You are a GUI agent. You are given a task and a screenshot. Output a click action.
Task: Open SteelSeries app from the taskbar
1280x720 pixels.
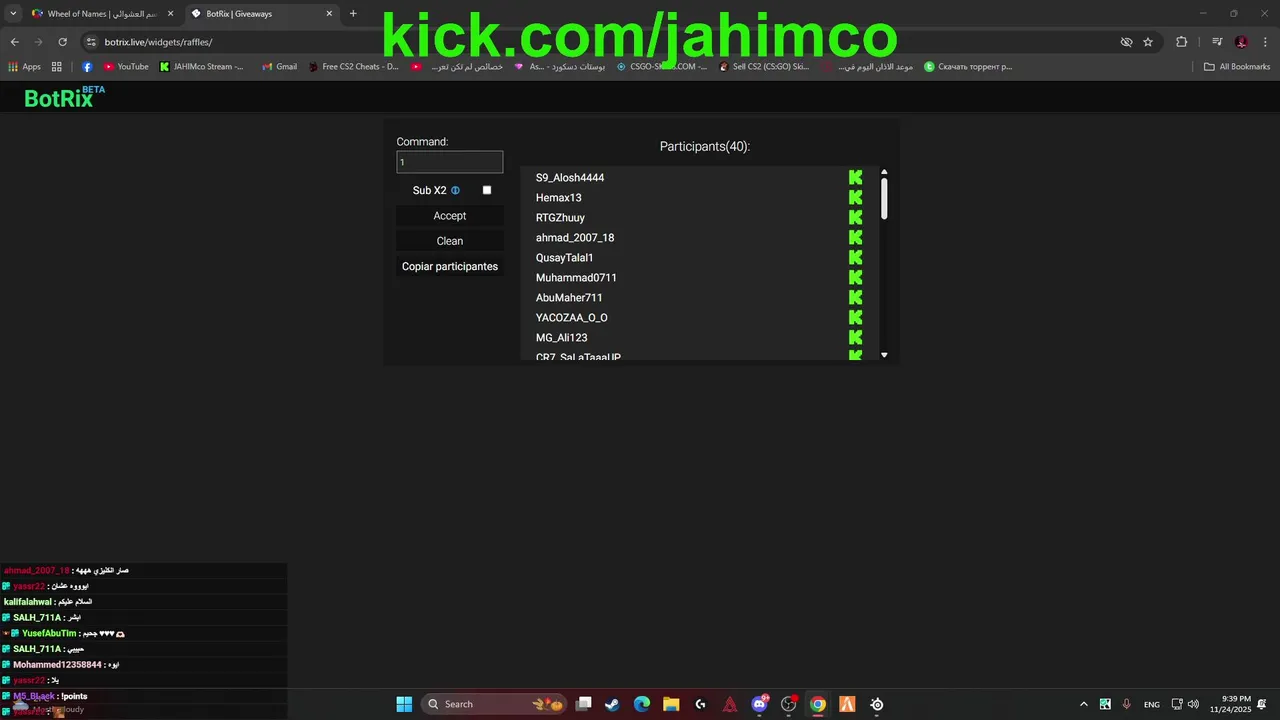pyautogui.click(x=877, y=704)
